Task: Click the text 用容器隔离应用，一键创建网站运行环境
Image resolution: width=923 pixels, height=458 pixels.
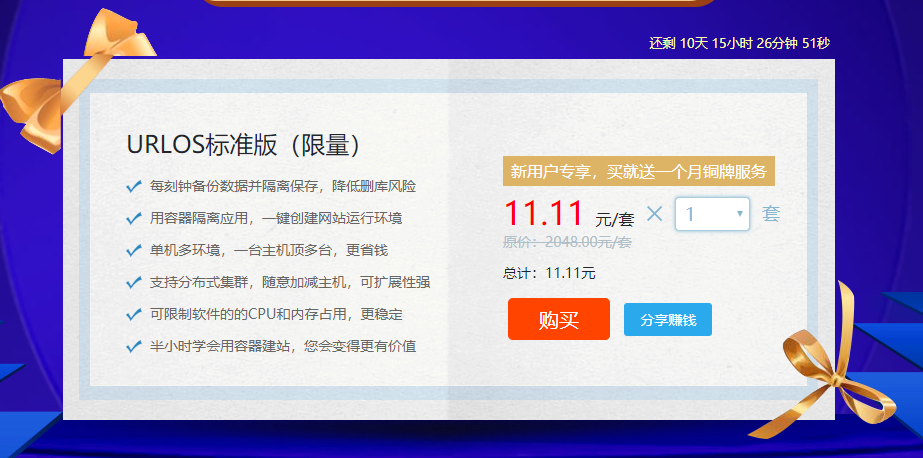Action: tap(275, 218)
